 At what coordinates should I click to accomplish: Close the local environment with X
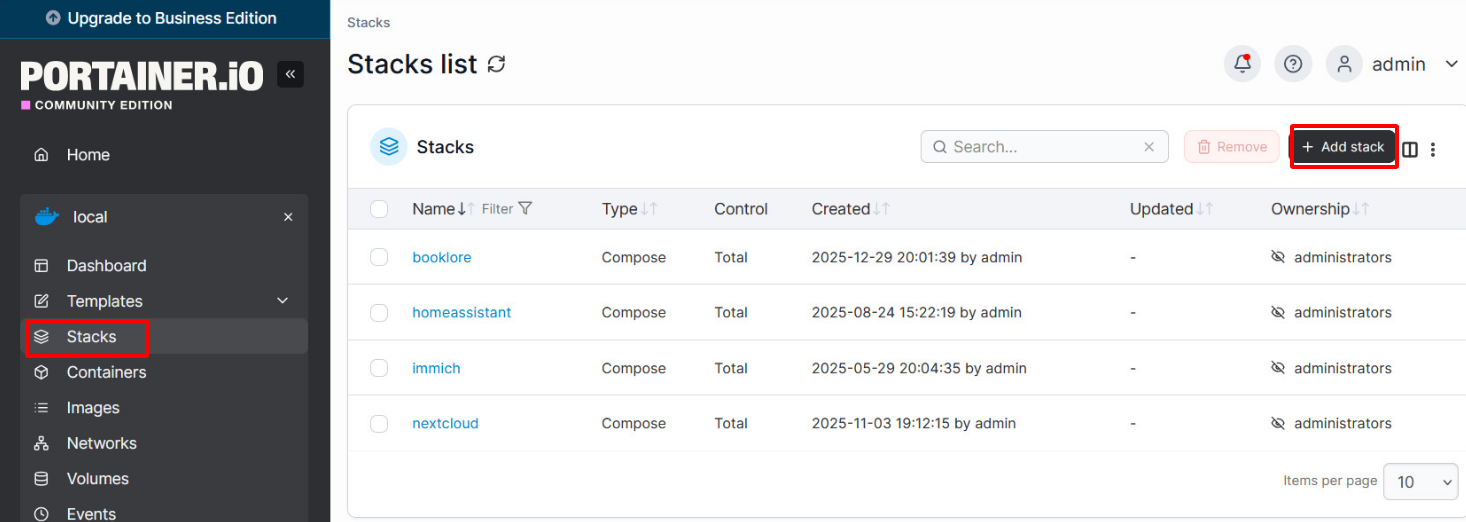click(288, 217)
